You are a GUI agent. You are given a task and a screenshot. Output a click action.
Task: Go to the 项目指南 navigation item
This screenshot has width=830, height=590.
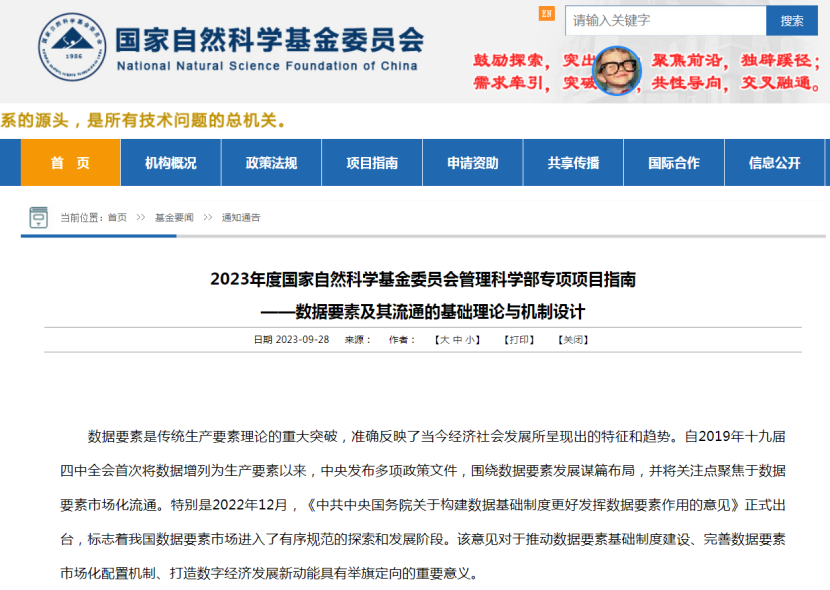372,163
